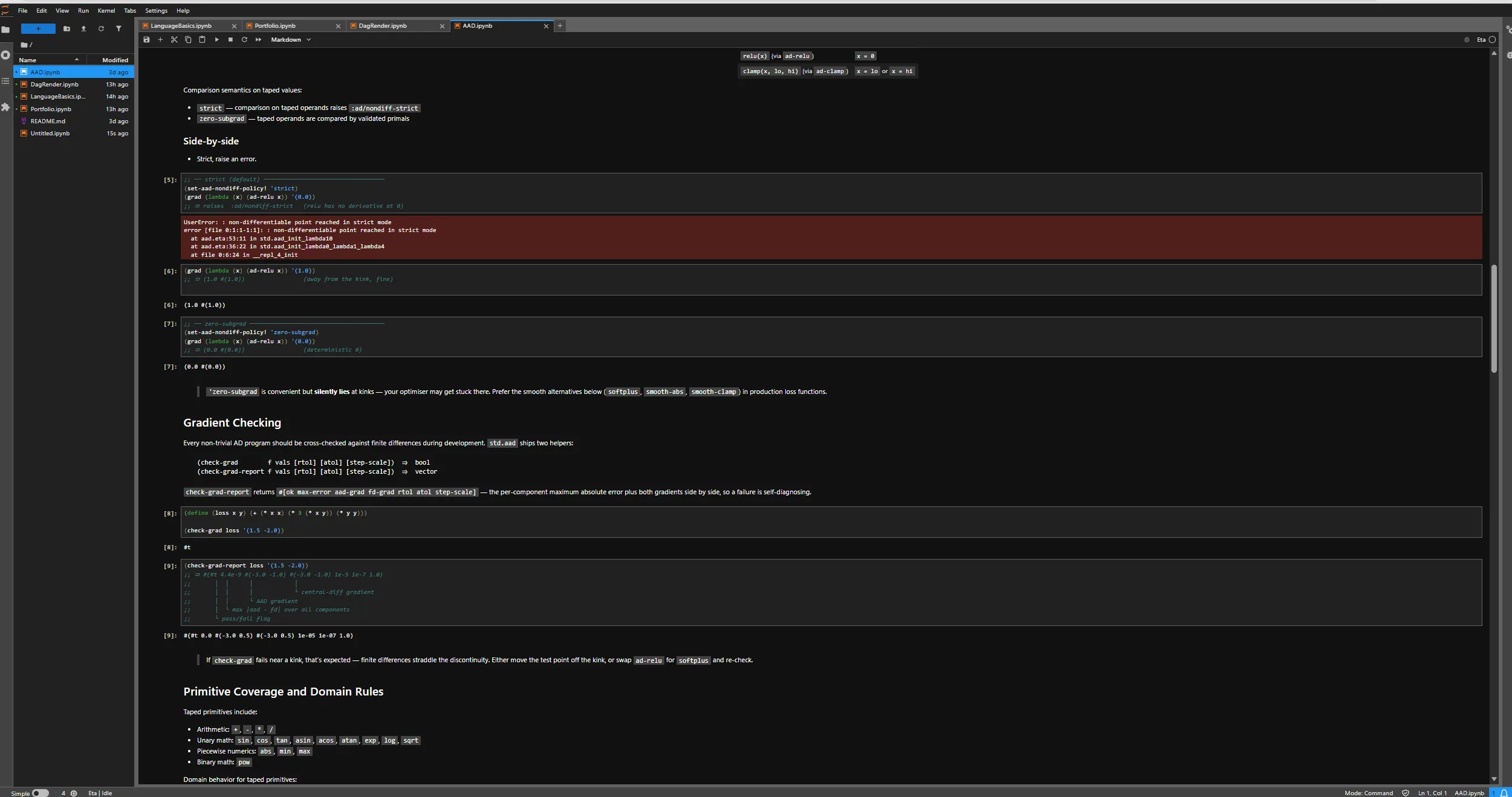The width and height of the screenshot is (1512, 797).
Task: Cut the selected cell with scissors icon
Action: click(x=174, y=39)
